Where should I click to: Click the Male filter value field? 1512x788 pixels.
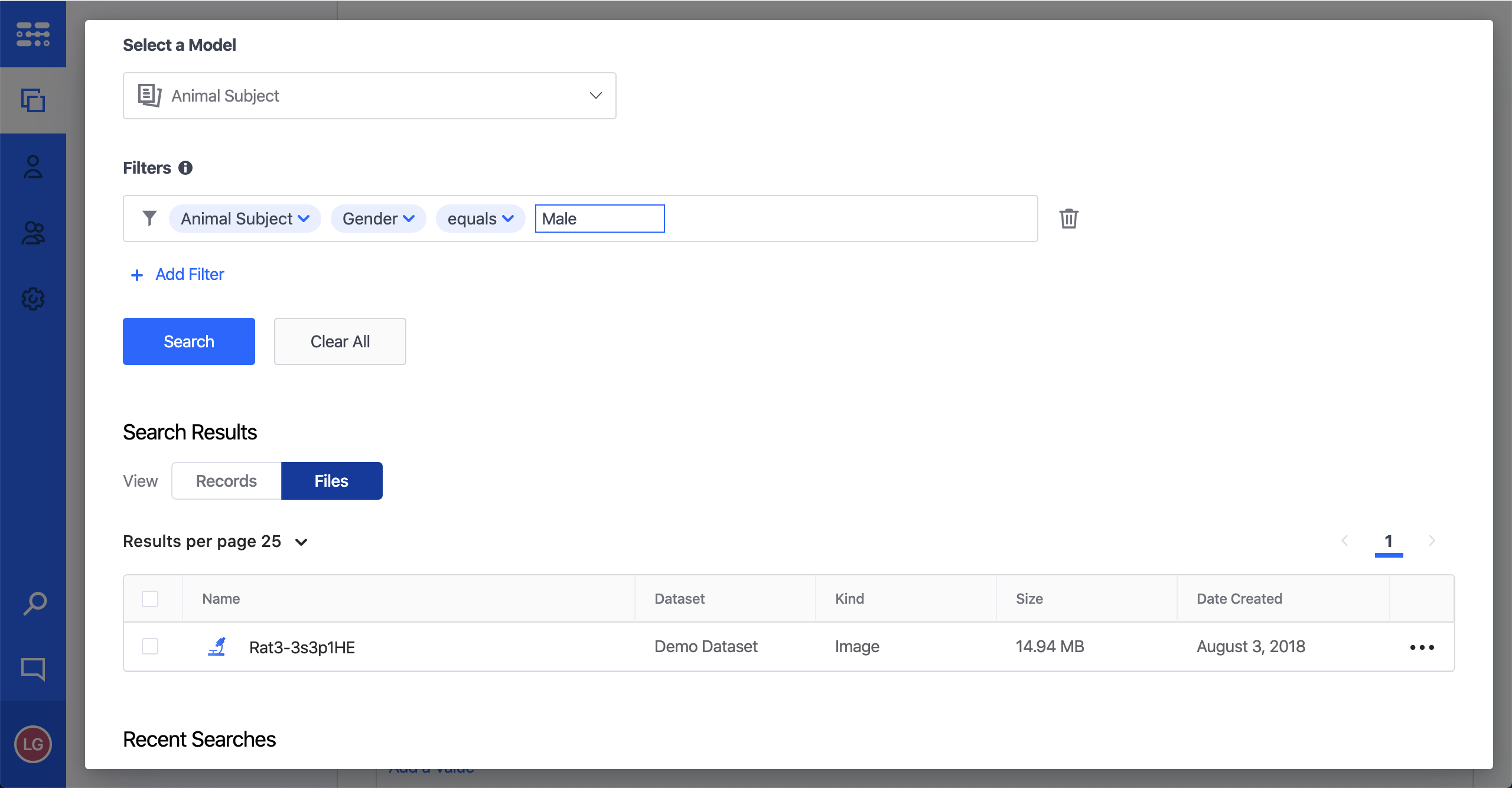(599, 219)
